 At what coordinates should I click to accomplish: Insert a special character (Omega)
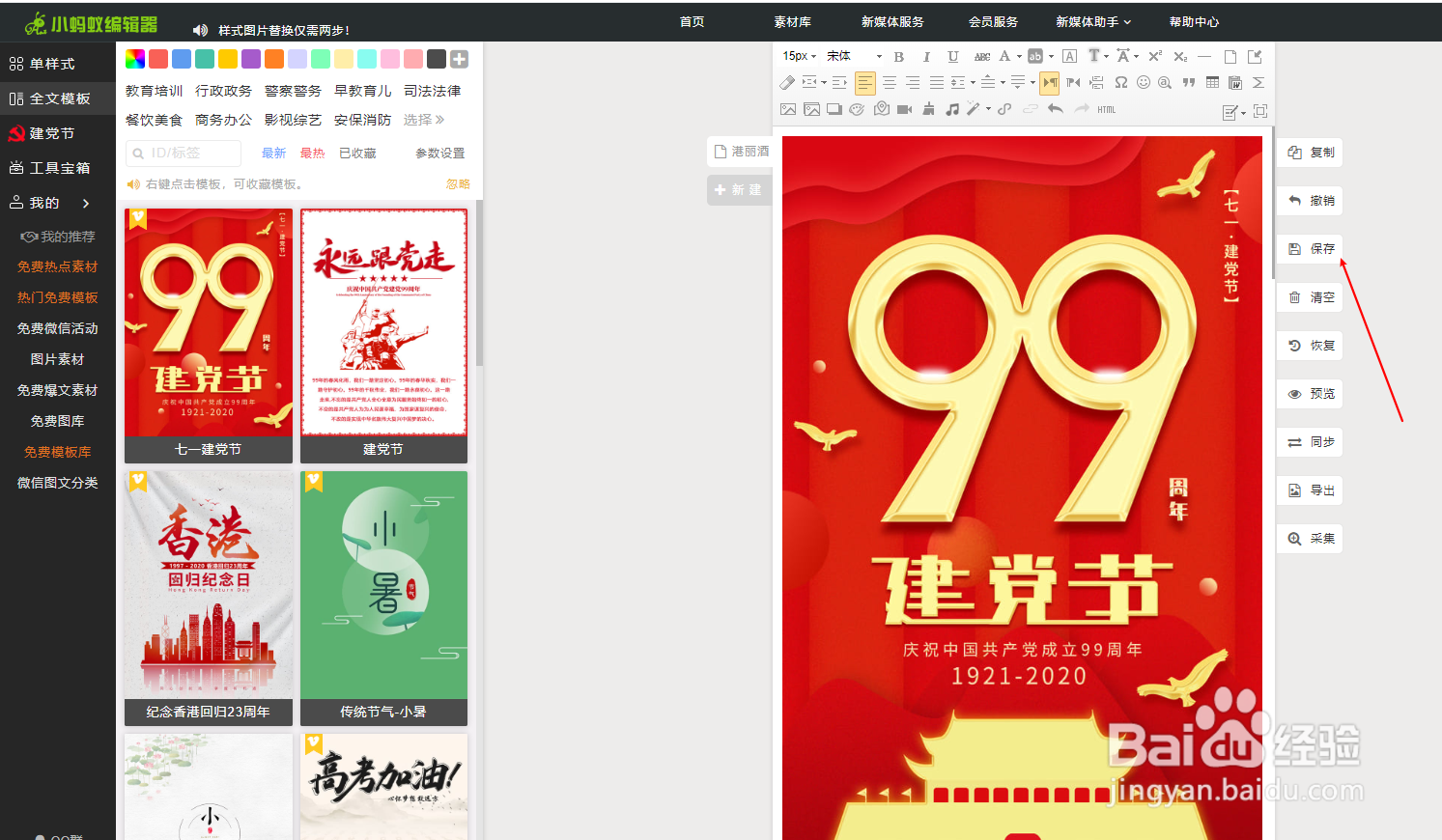coord(1121,83)
